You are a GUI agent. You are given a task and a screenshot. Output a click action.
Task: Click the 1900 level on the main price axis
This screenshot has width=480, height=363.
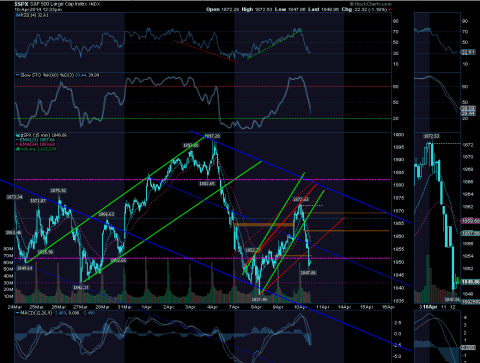(x=399, y=135)
